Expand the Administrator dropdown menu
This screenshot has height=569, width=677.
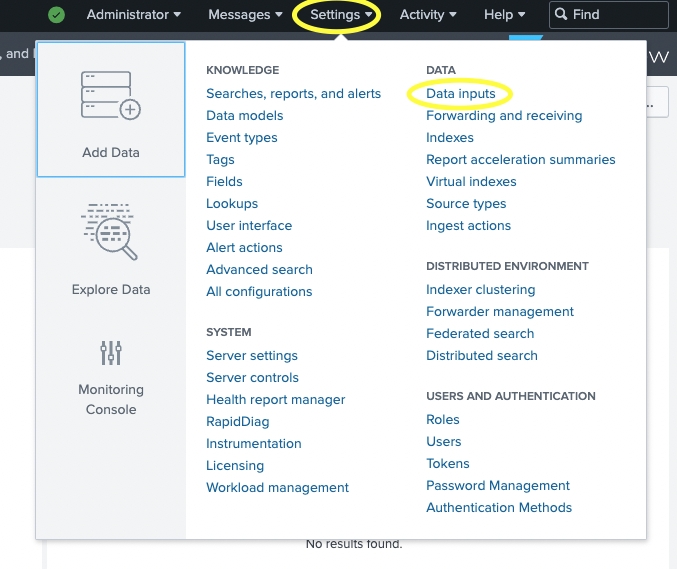click(x=134, y=15)
